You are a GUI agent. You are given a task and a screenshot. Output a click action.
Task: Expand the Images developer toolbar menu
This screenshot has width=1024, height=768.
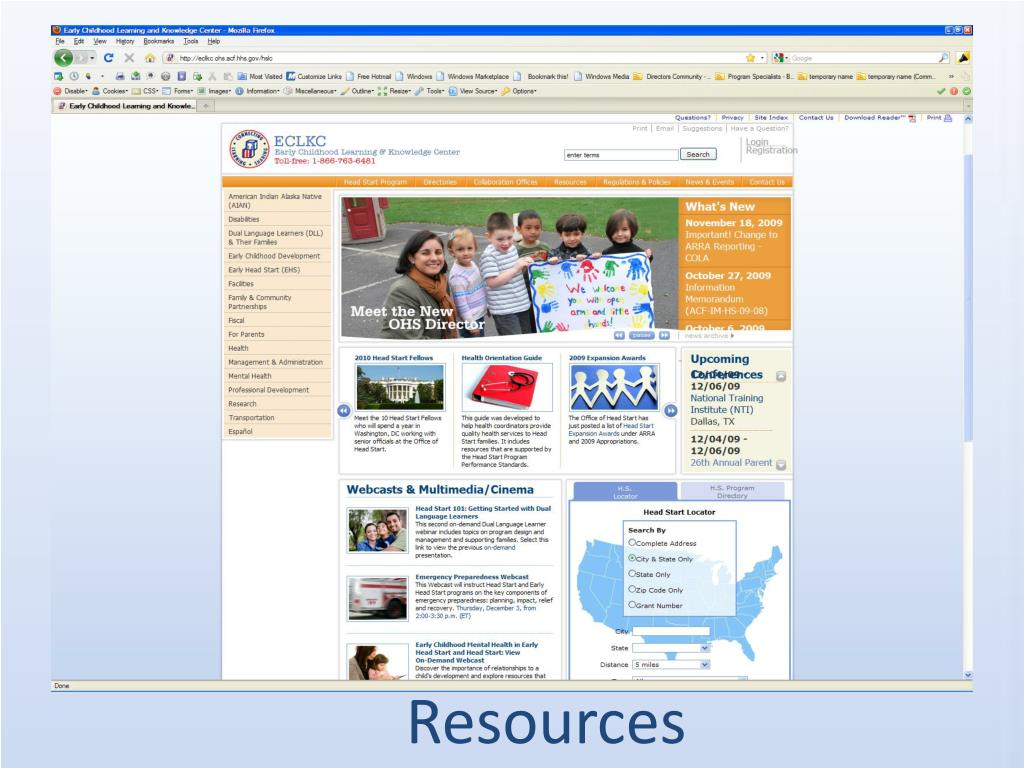click(x=215, y=91)
